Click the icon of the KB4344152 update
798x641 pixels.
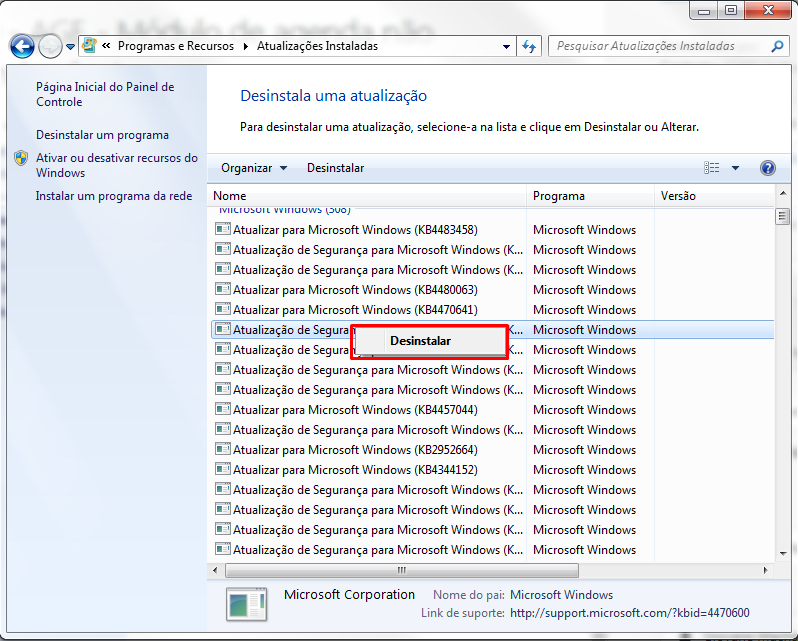(x=222, y=469)
